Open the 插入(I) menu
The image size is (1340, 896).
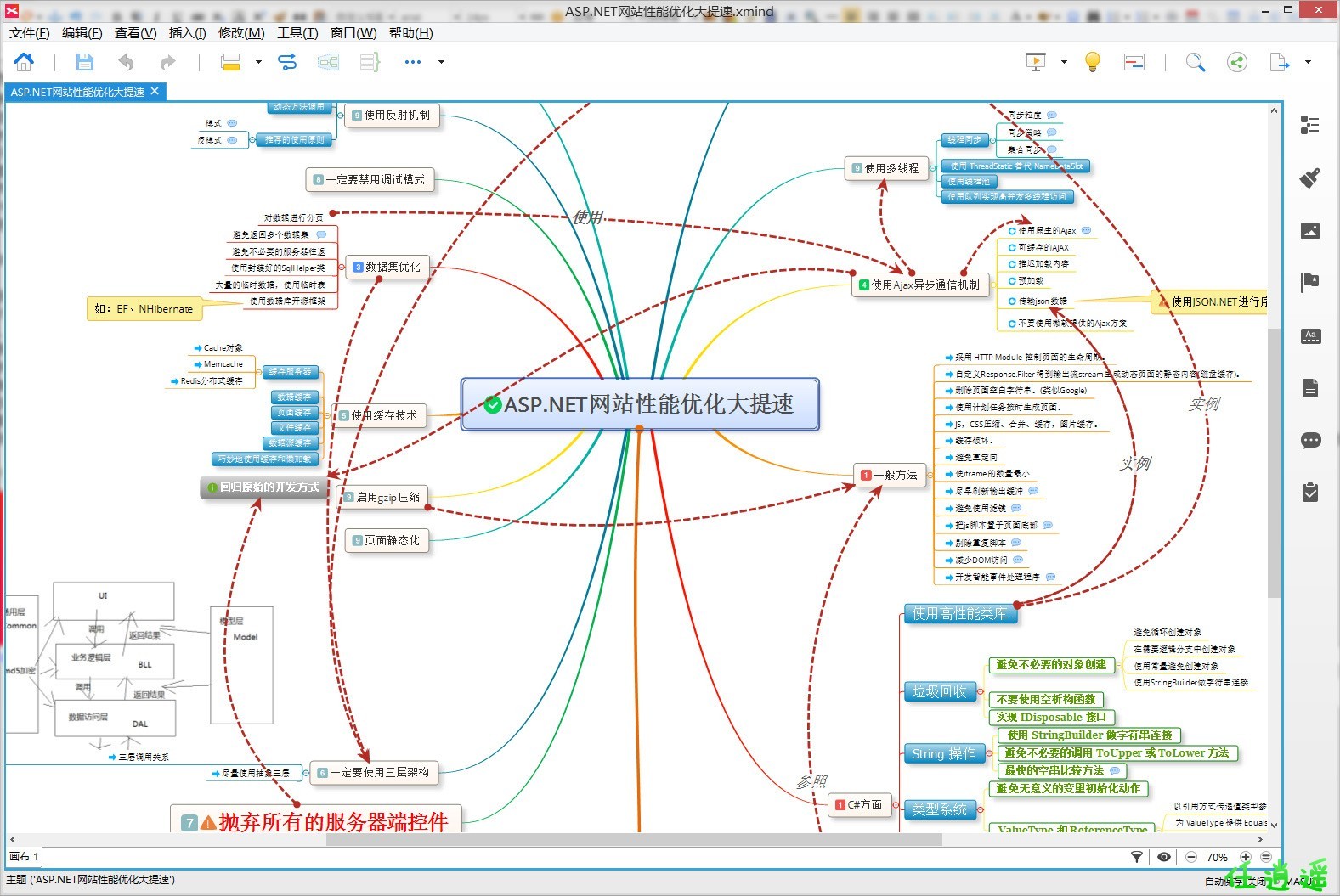click(187, 32)
